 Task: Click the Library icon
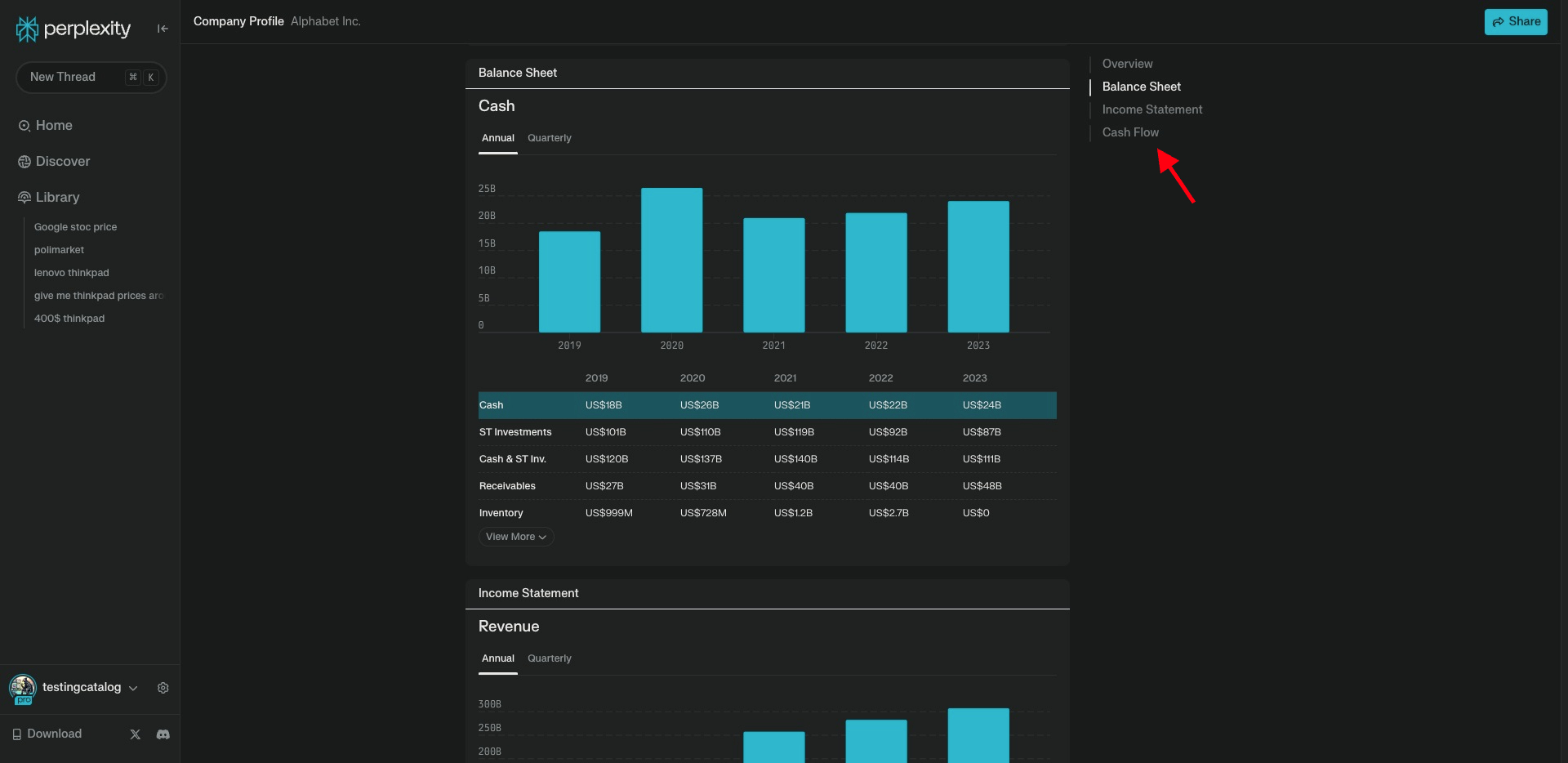[24, 198]
